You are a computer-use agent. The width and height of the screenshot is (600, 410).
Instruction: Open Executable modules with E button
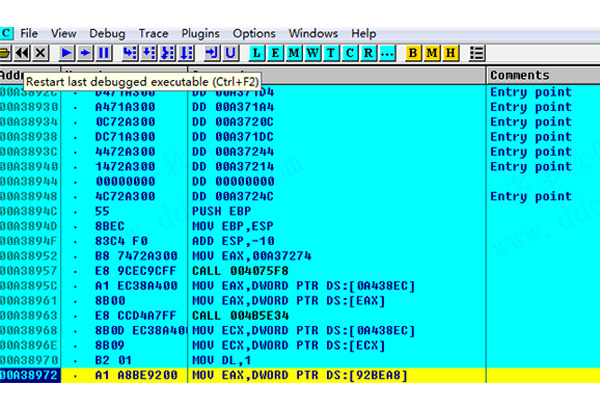pyautogui.click(x=276, y=52)
